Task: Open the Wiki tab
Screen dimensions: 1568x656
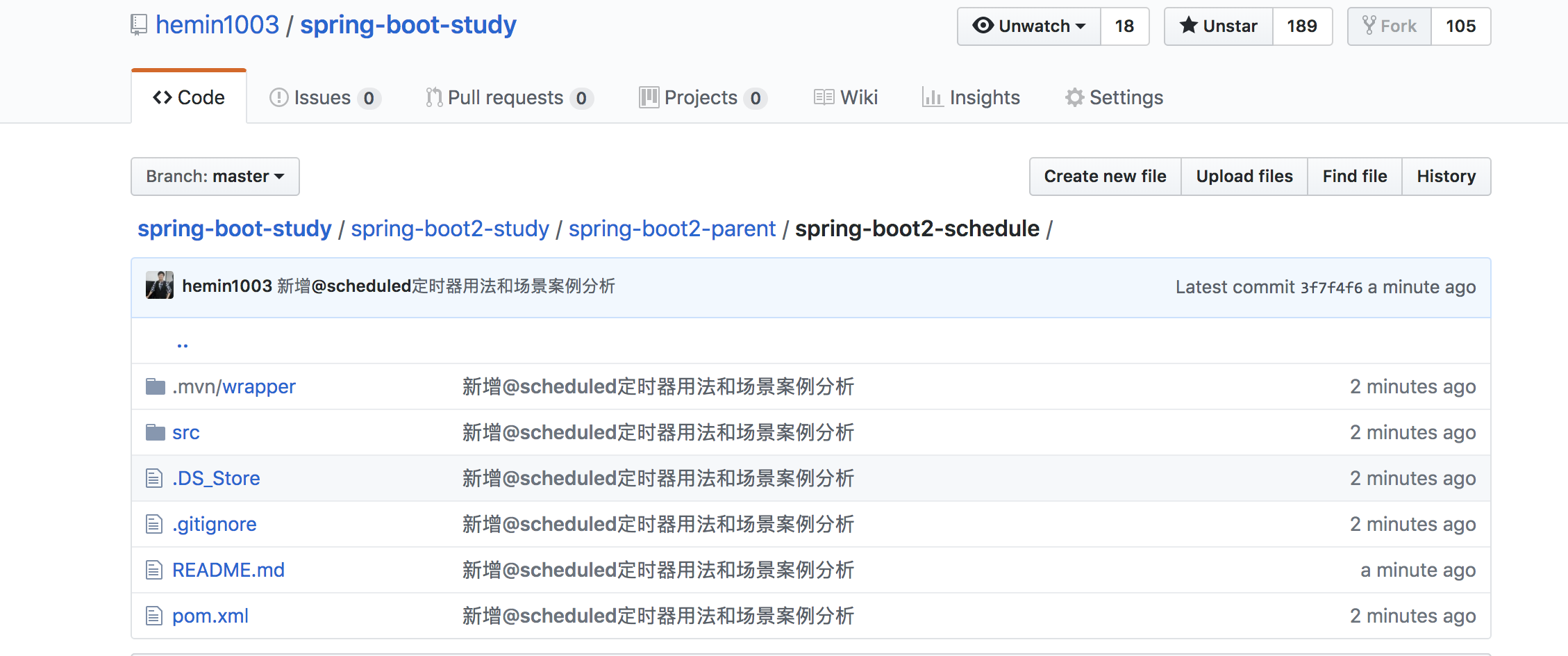Action: [x=860, y=97]
